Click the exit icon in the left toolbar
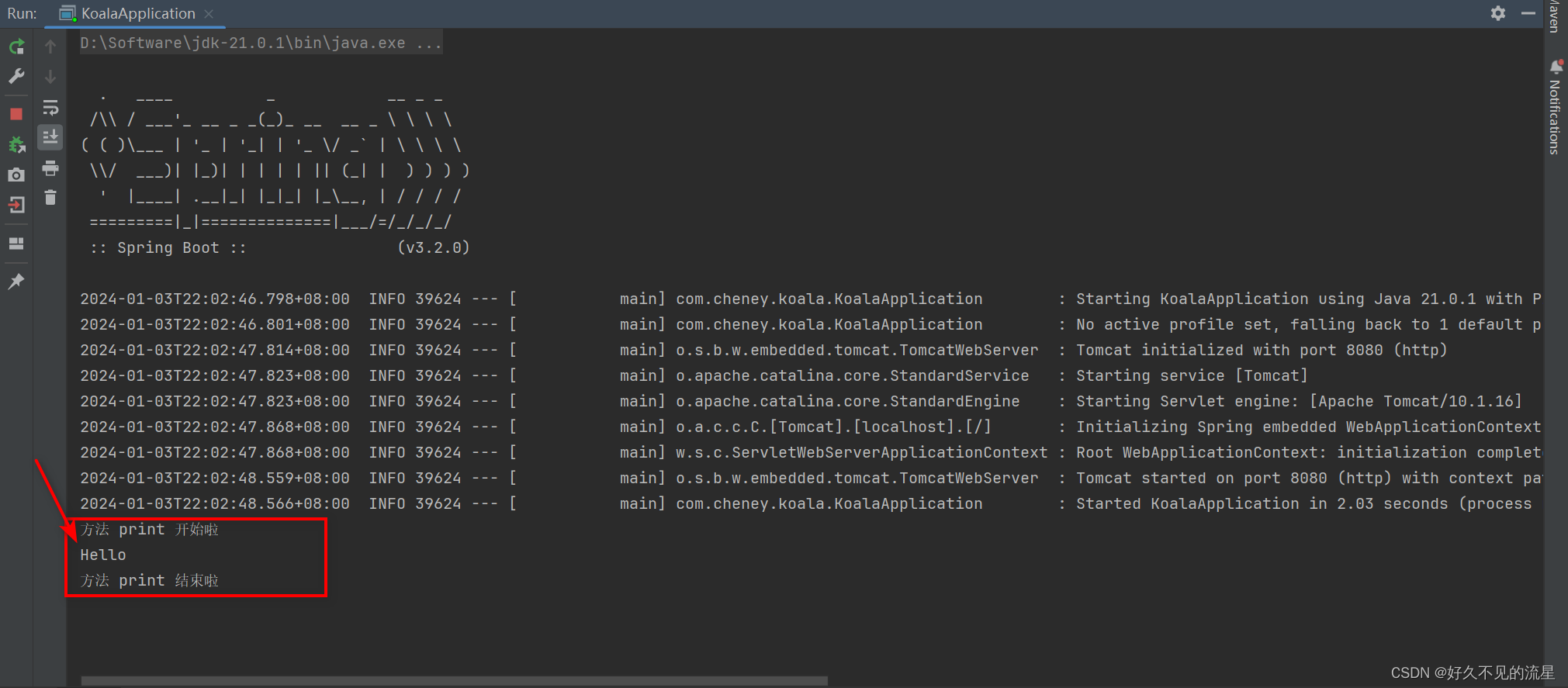 16,205
